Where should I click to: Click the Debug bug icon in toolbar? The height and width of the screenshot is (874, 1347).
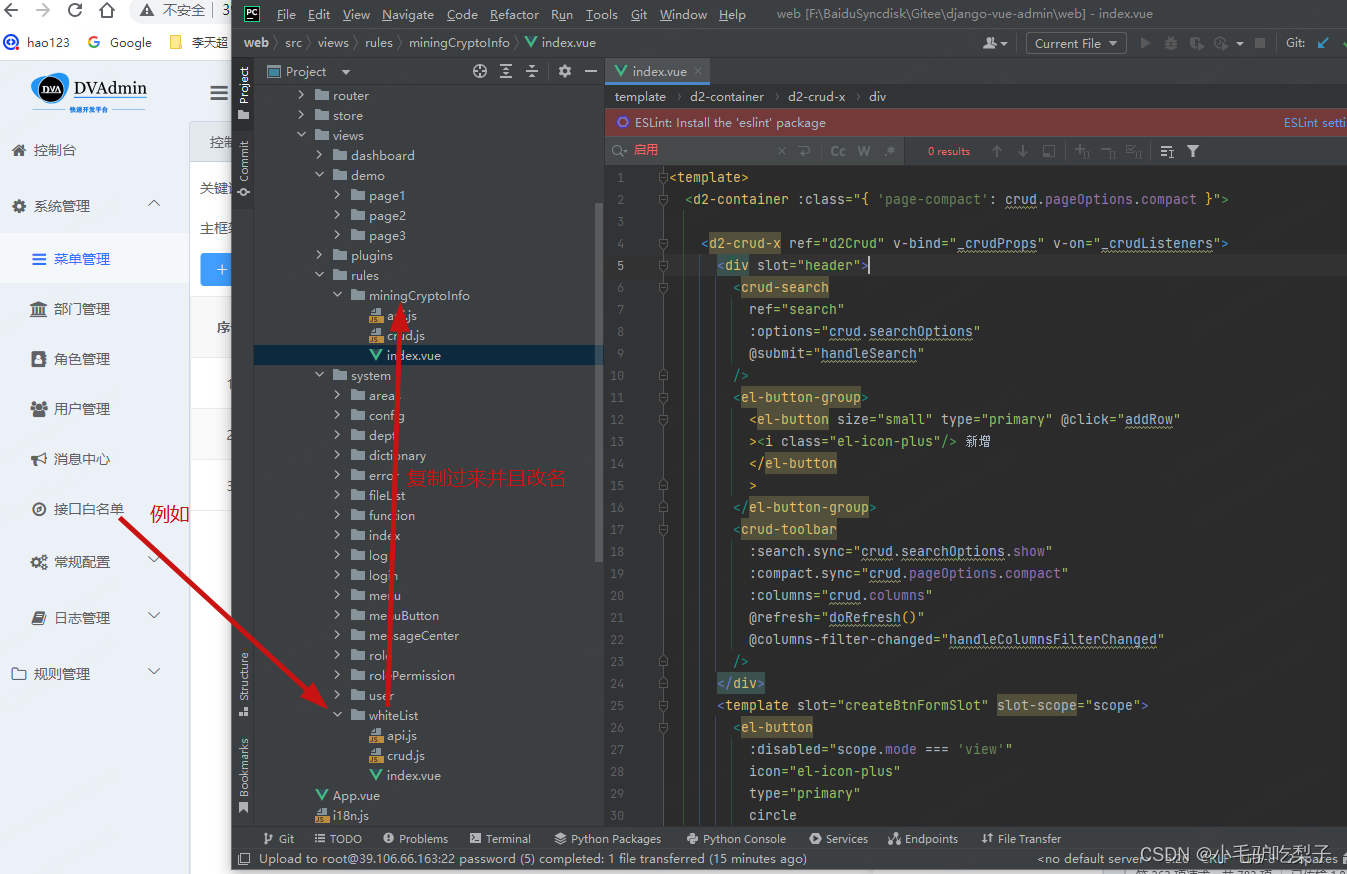click(1170, 43)
